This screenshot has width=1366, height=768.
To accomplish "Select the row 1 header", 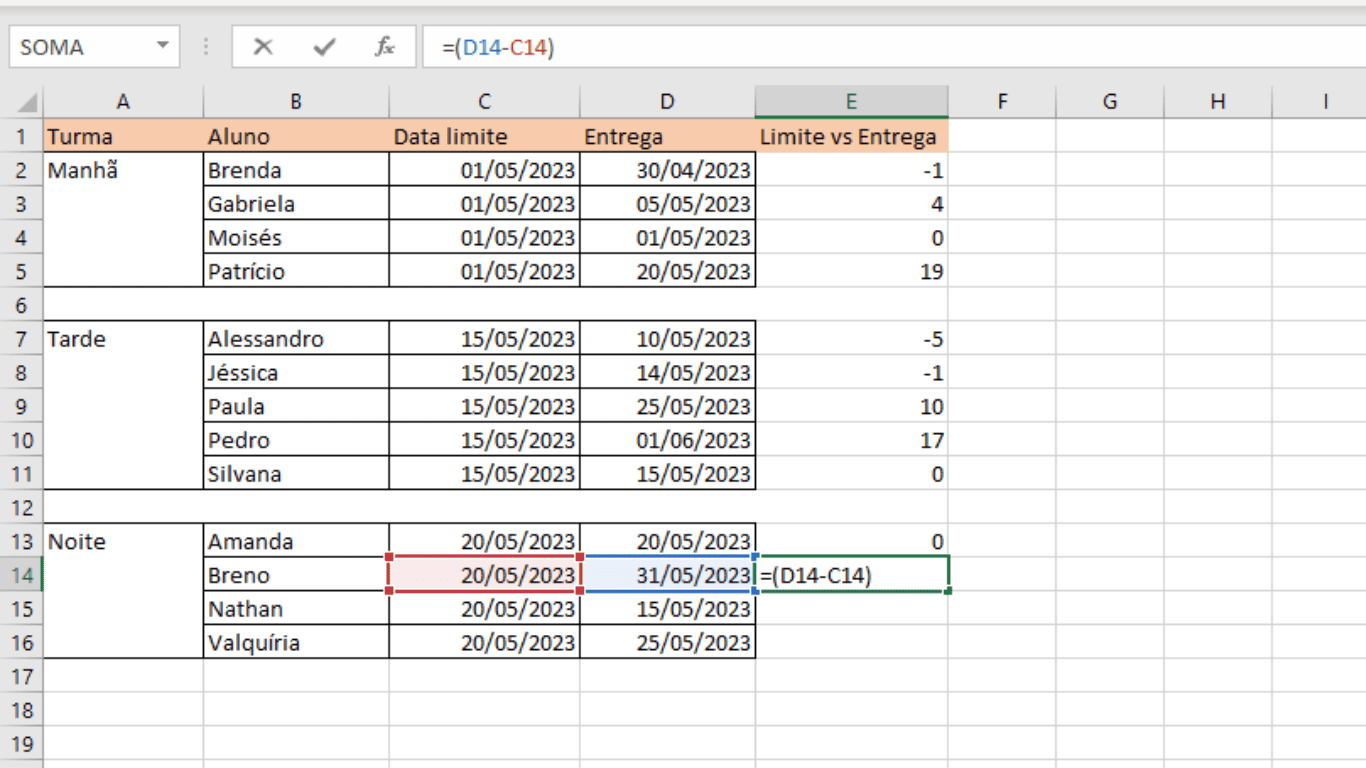I will click(x=22, y=136).
